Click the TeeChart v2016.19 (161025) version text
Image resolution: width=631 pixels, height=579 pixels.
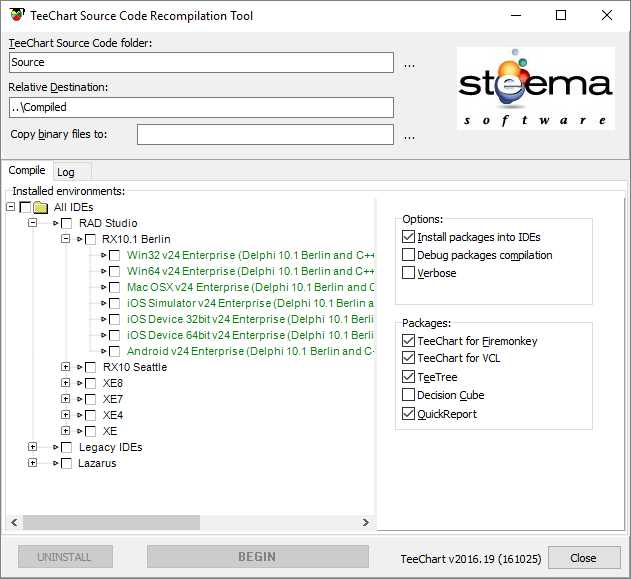pyautogui.click(x=471, y=559)
